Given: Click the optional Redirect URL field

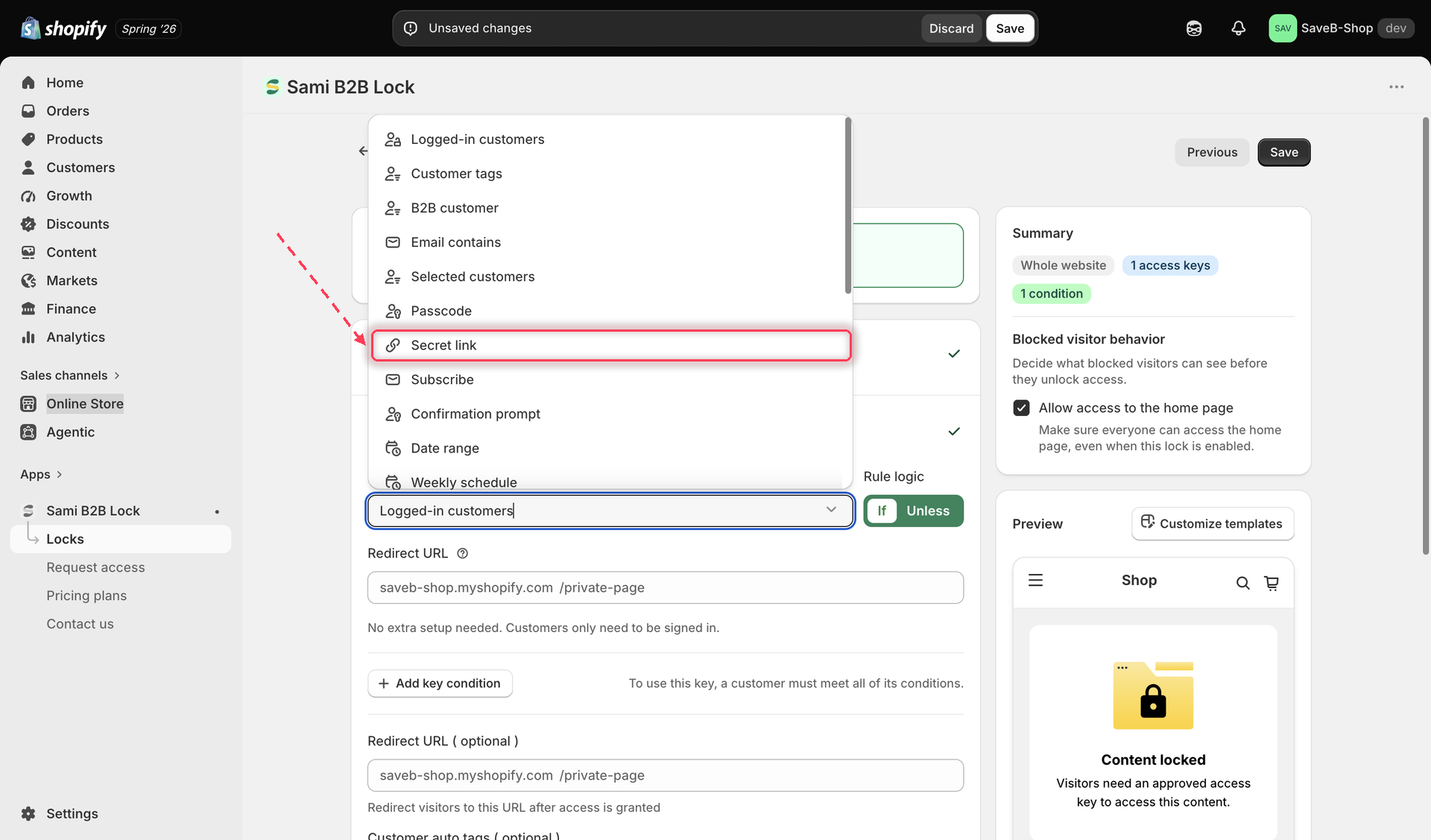Looking at the screenshot, I should coord(665,775).
